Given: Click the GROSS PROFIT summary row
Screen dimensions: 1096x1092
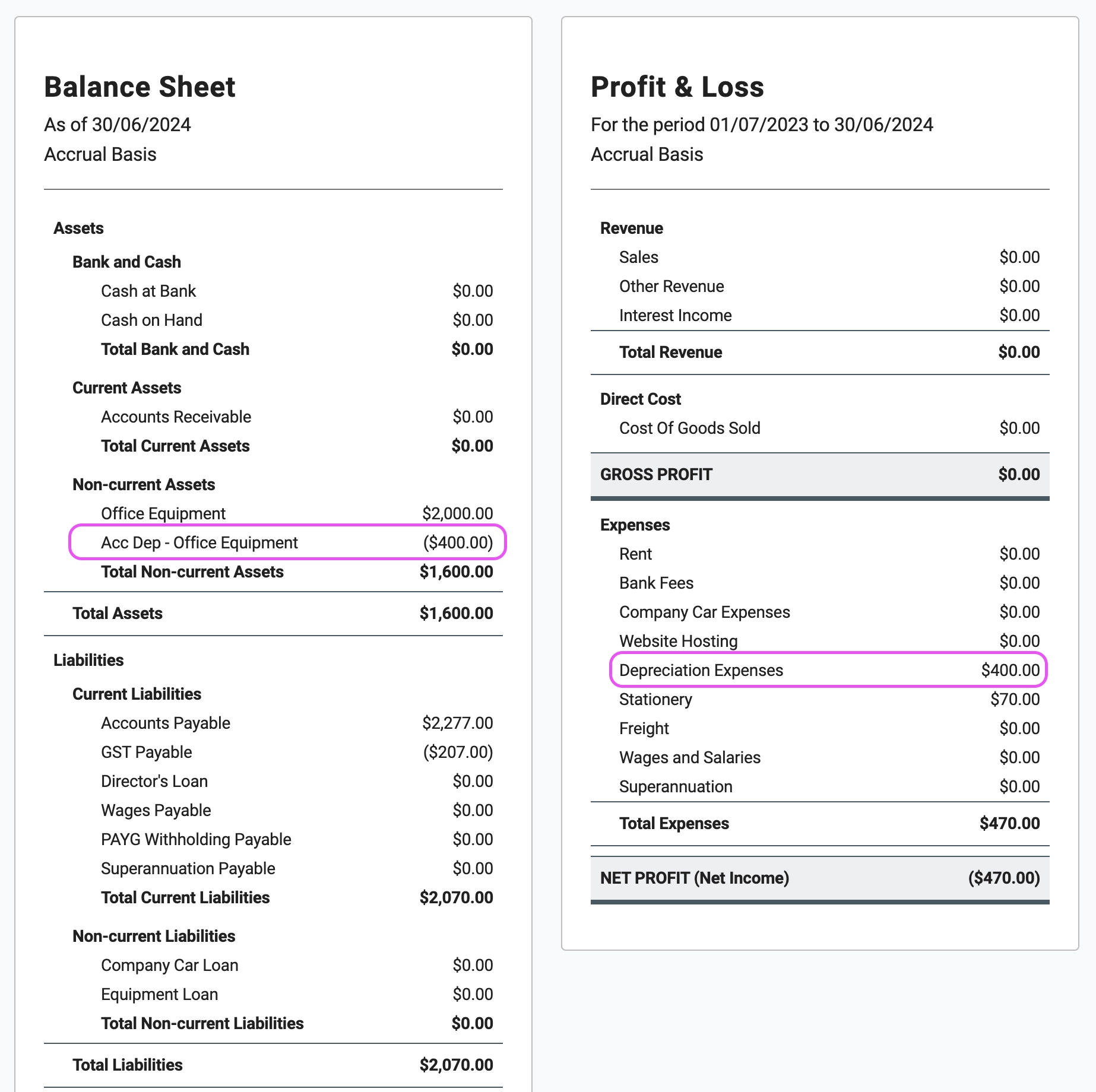Looking at the screenshot, I should (x=819, y=474).
